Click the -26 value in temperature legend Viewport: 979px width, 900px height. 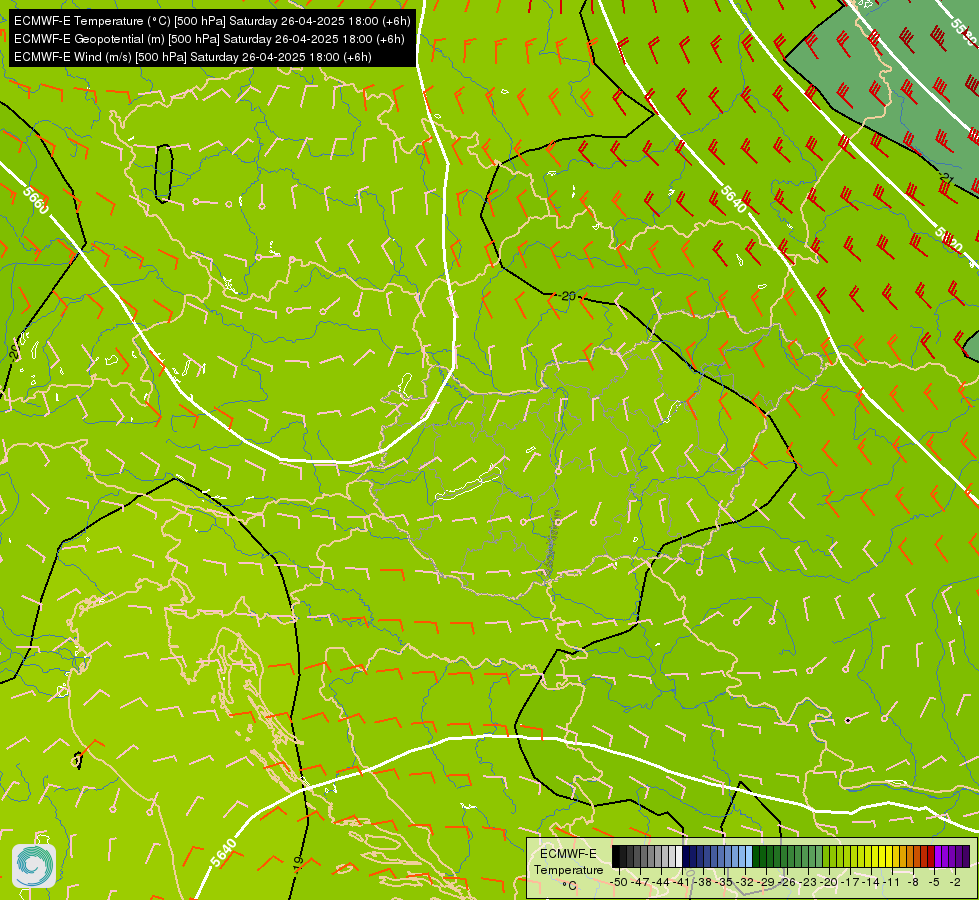click(x=787, y=883)
